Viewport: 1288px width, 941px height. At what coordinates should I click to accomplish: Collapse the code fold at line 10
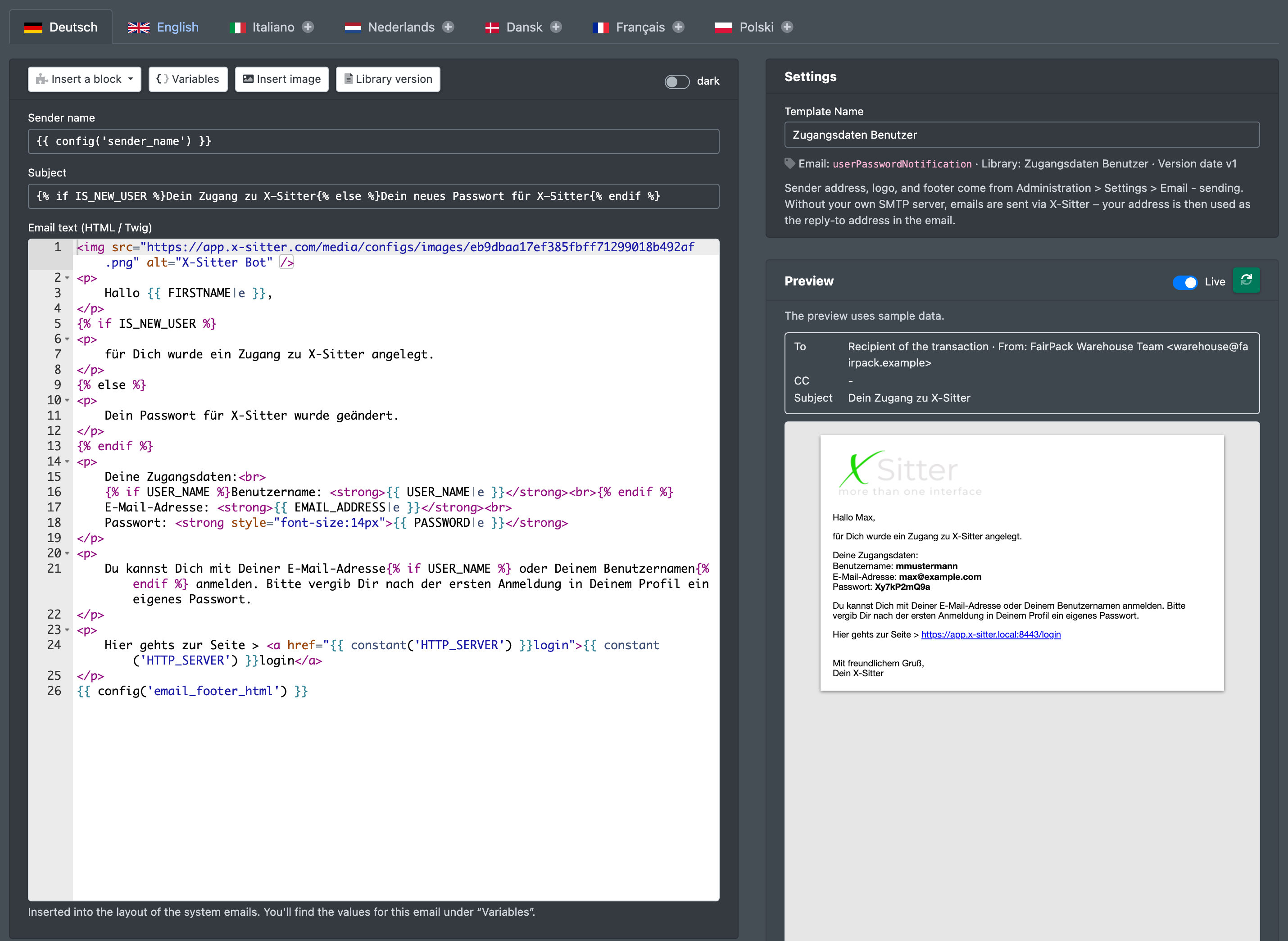67,400
